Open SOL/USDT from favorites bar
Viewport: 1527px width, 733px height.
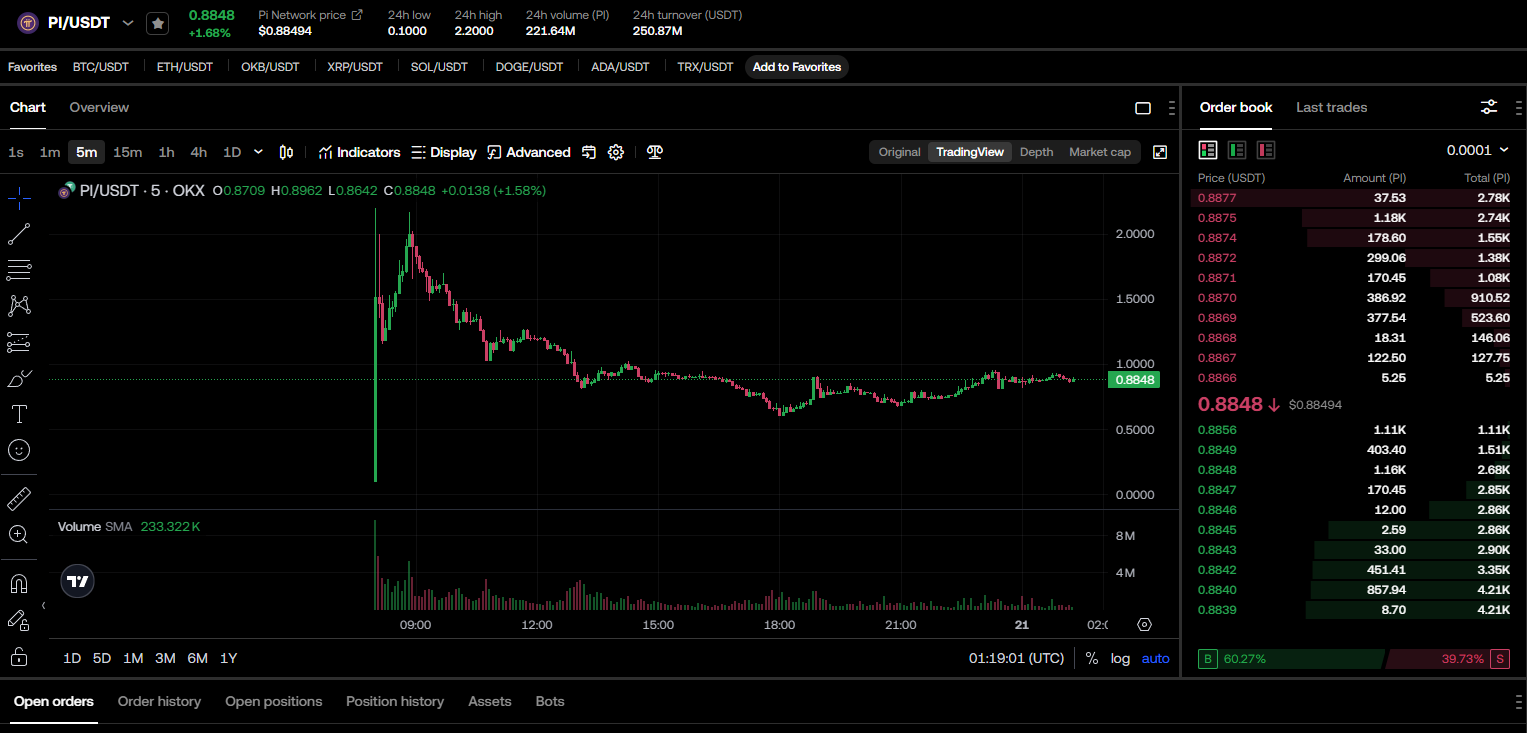[439, 67]
